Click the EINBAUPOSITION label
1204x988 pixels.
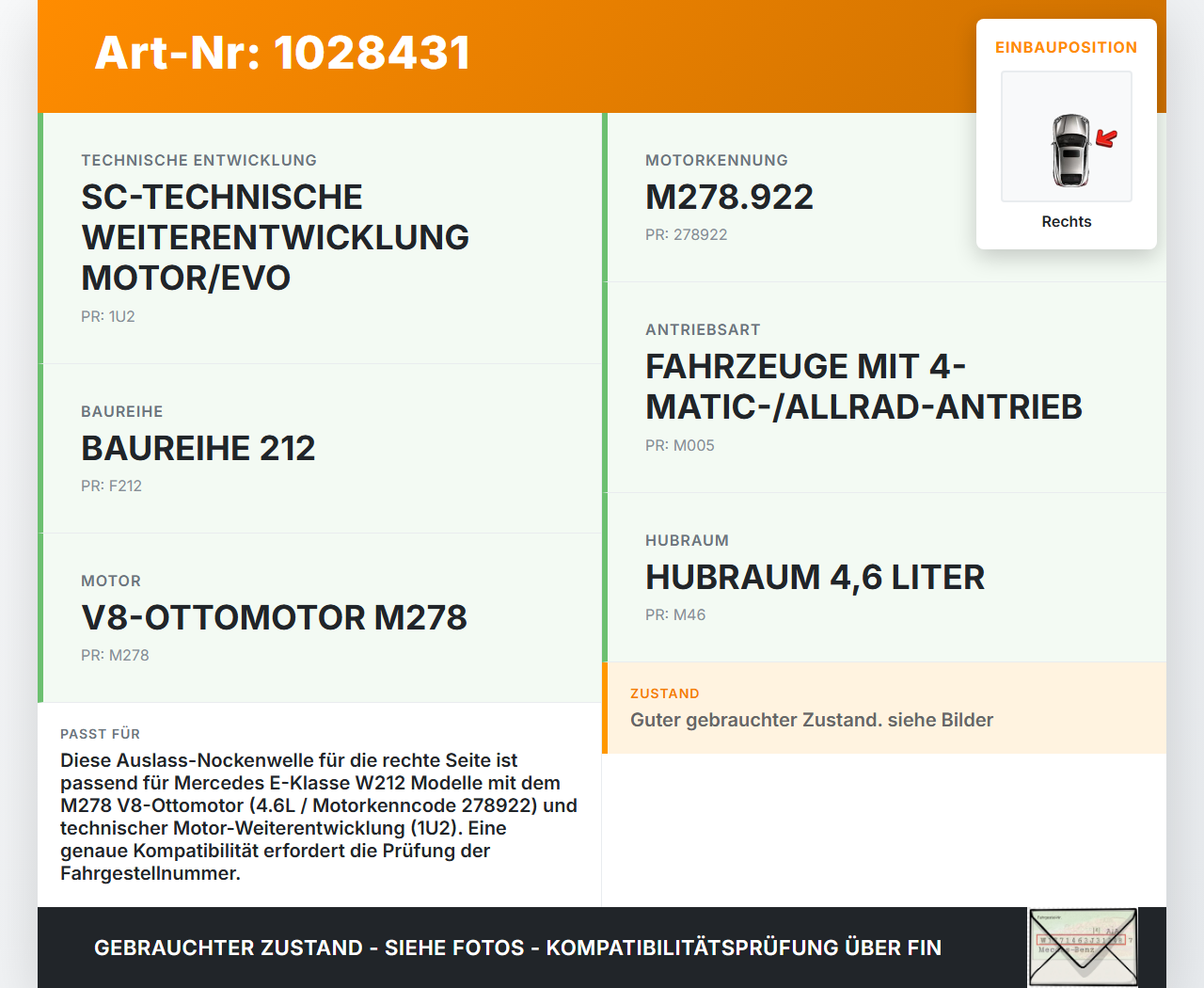(x=1067, y=47)
